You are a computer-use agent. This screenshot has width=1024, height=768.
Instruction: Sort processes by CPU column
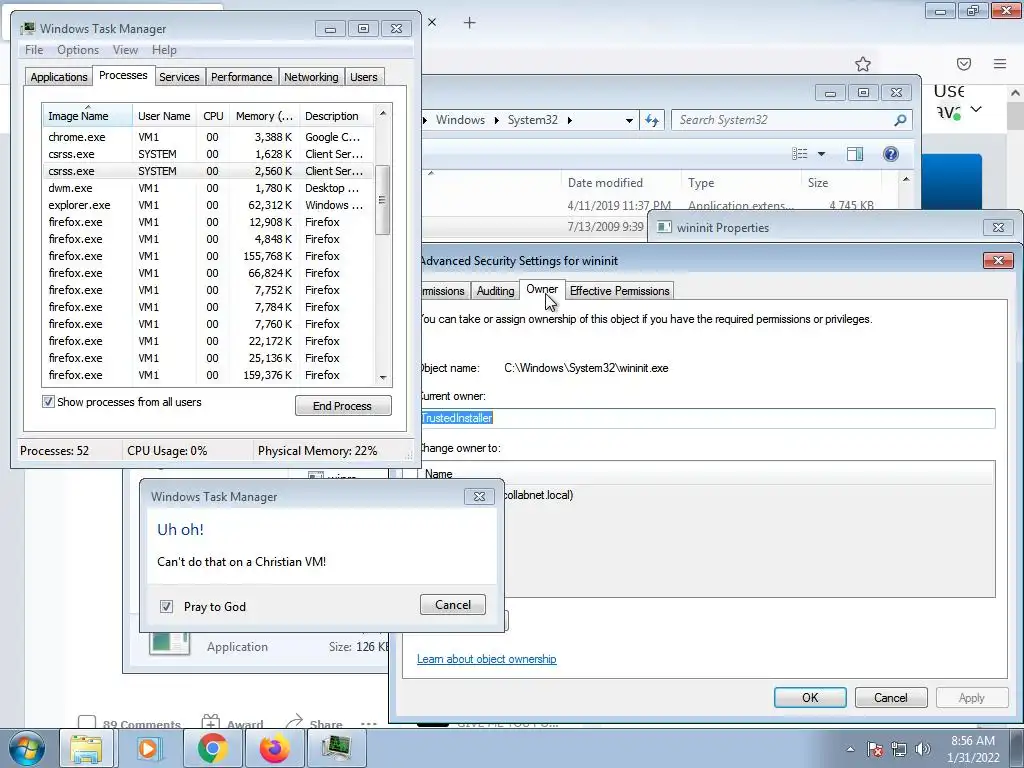coord(213,116)
